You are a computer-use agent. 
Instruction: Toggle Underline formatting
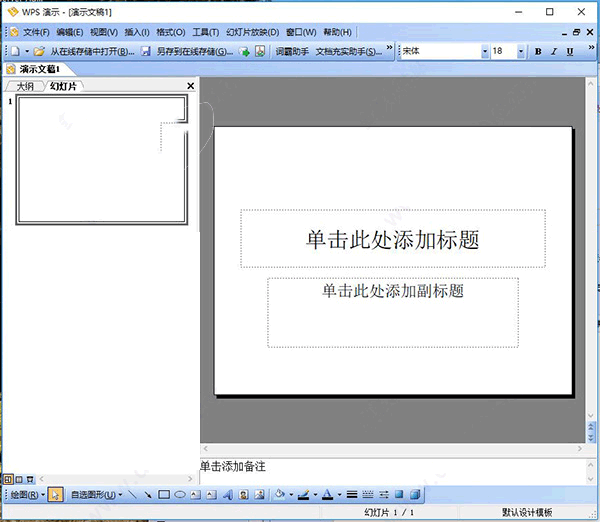pos(570,51)
